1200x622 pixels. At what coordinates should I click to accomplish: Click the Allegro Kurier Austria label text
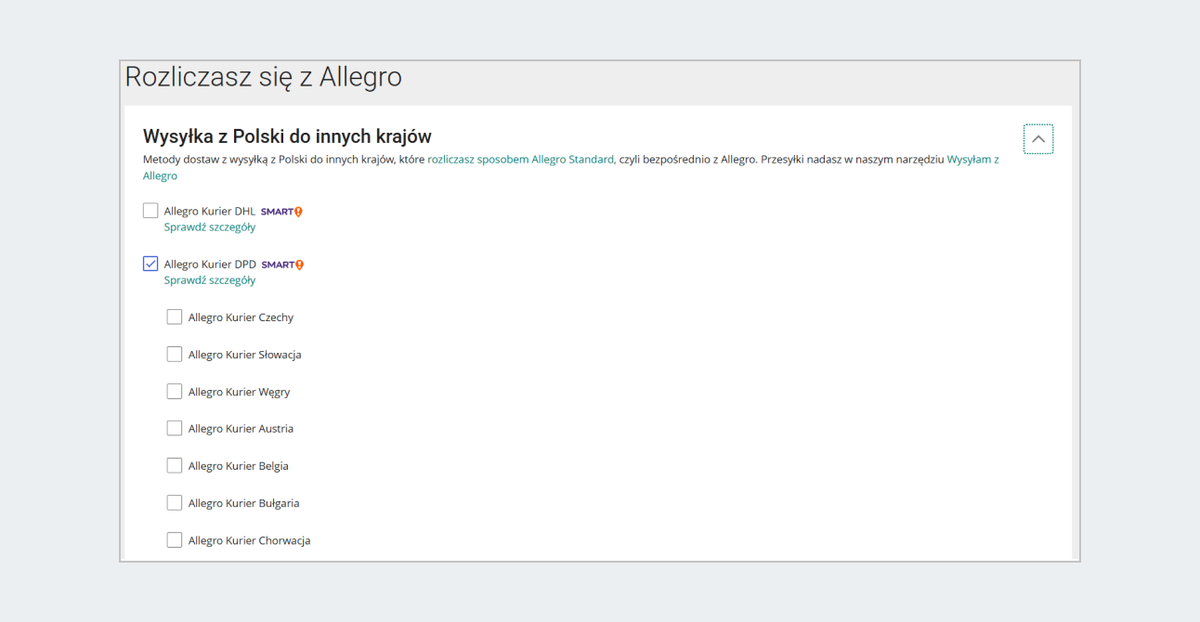tap(241, 429)
